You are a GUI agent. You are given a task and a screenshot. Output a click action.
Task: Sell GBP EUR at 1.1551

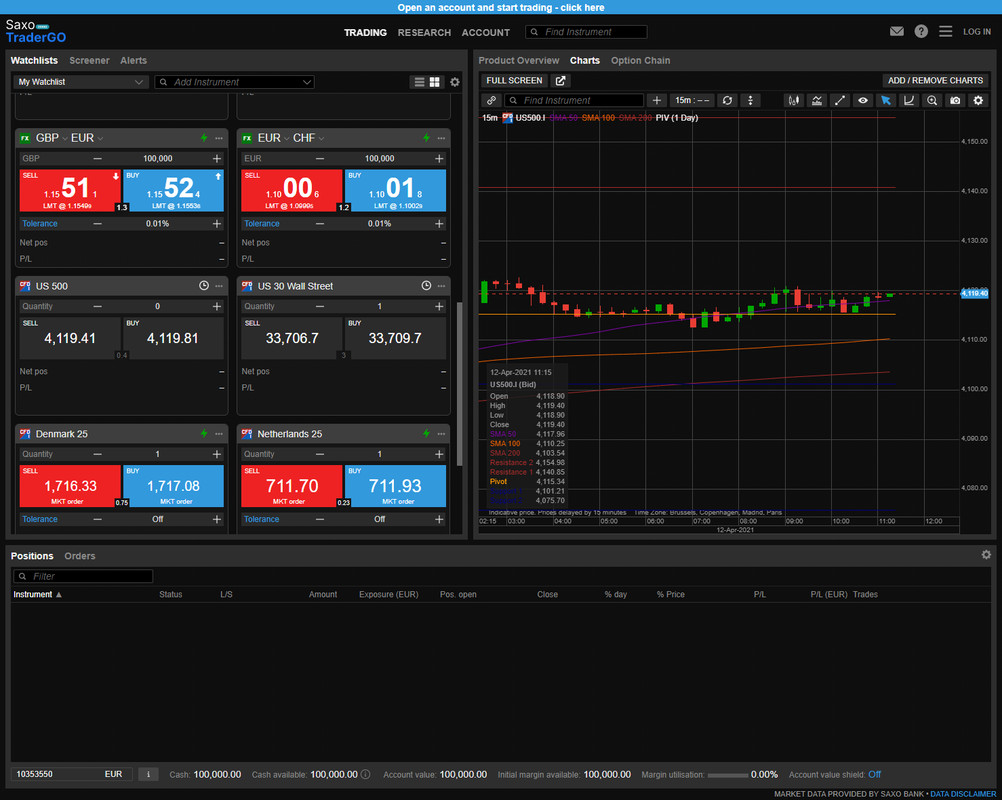coord(70,190)
